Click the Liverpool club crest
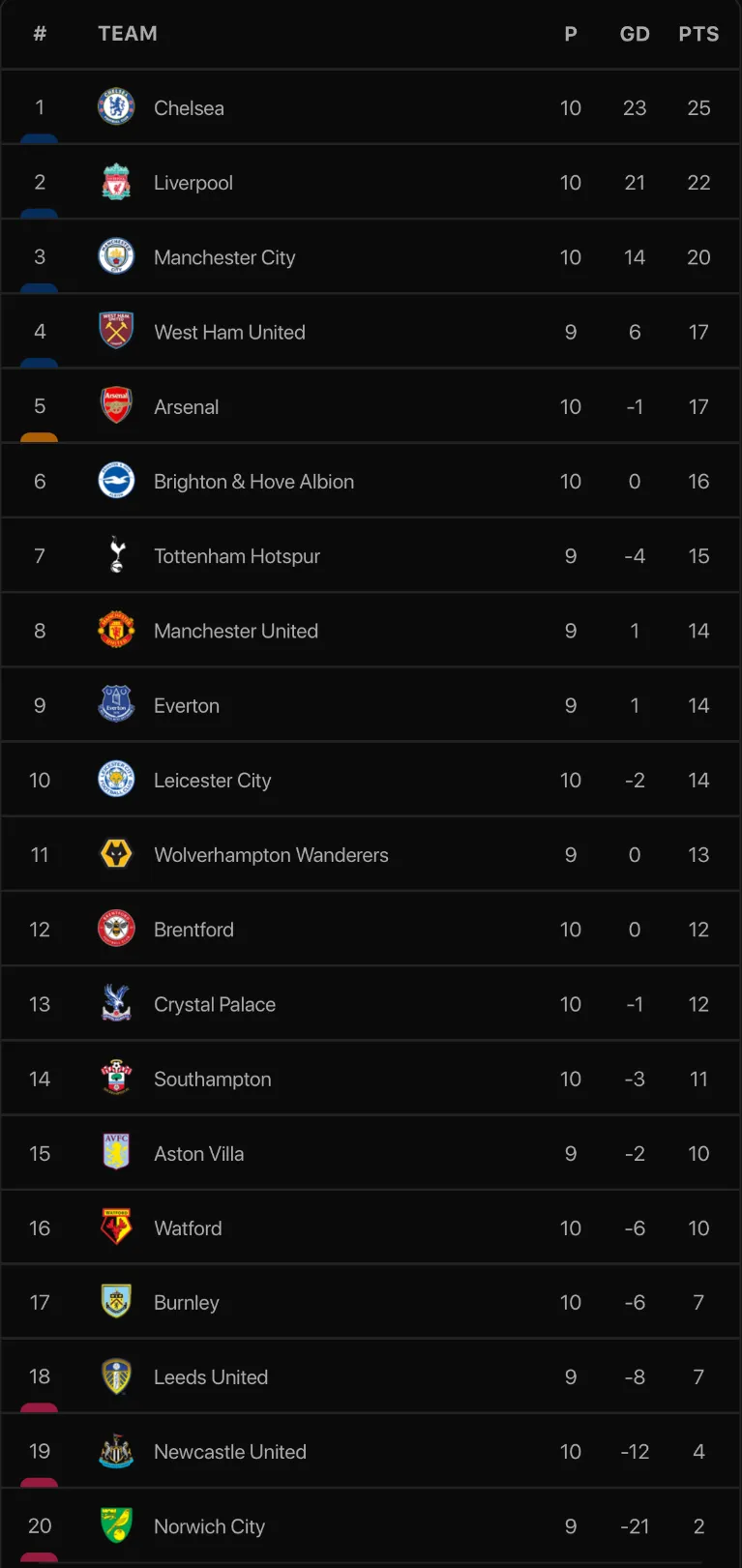This screenshot has width=742, height=1568. tap(116, 182)
